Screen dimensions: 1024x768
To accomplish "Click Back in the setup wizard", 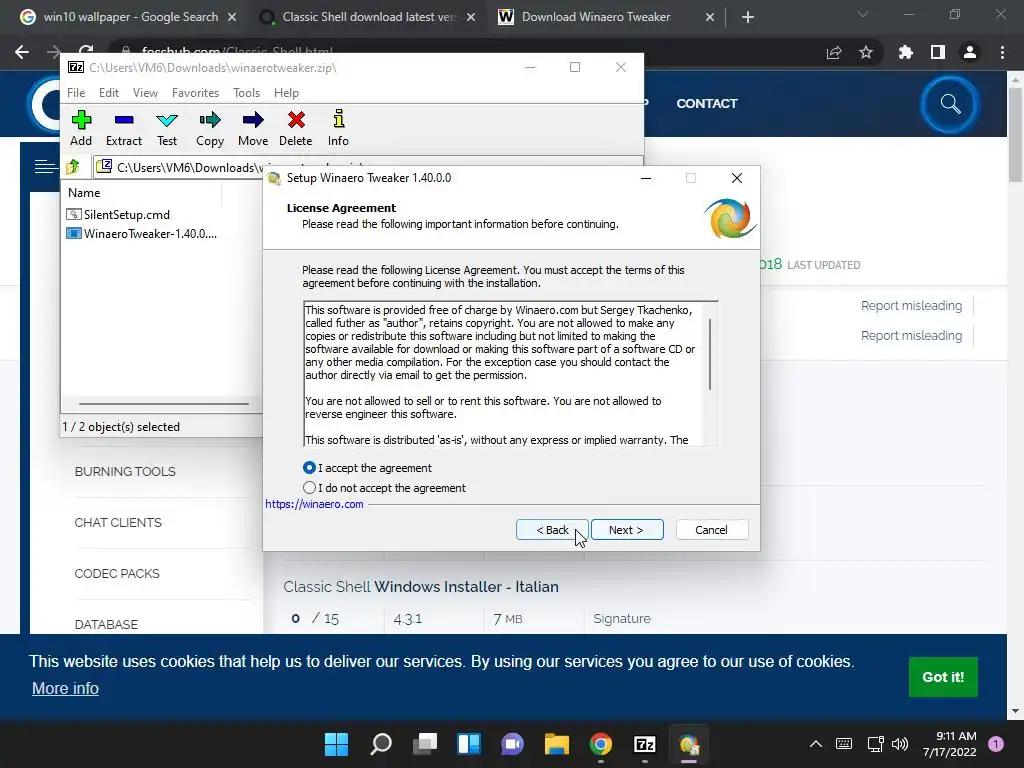I will 552,530.
